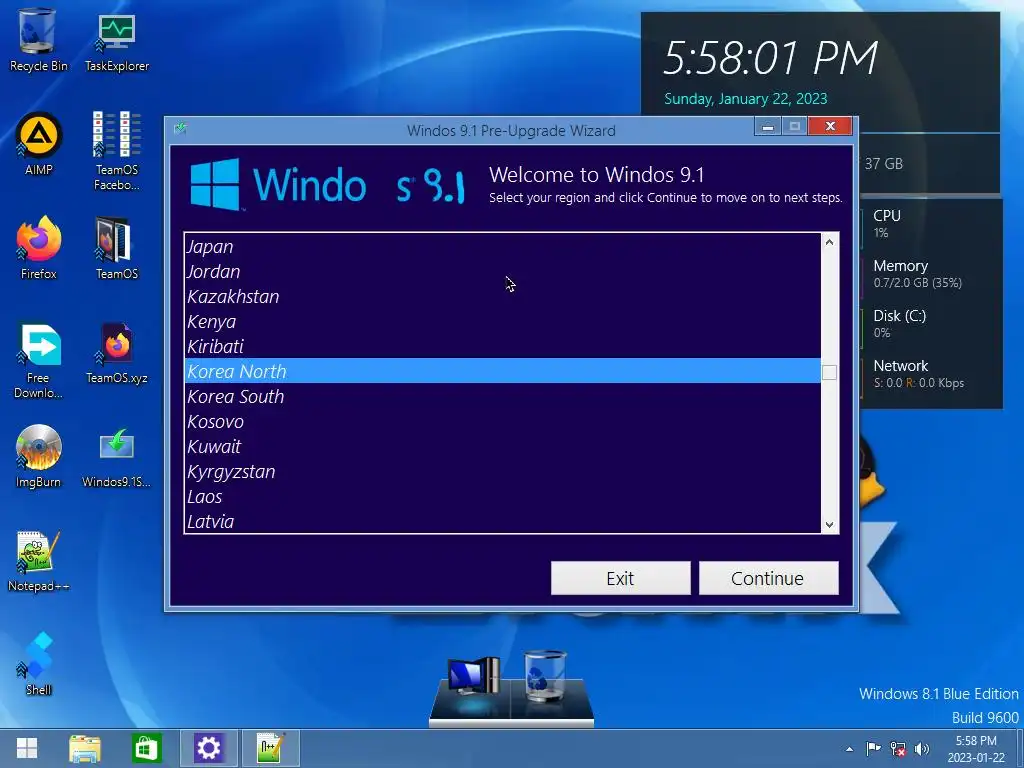Select Kosovo in the region list

pyautogui.click(x=502, y=421)
